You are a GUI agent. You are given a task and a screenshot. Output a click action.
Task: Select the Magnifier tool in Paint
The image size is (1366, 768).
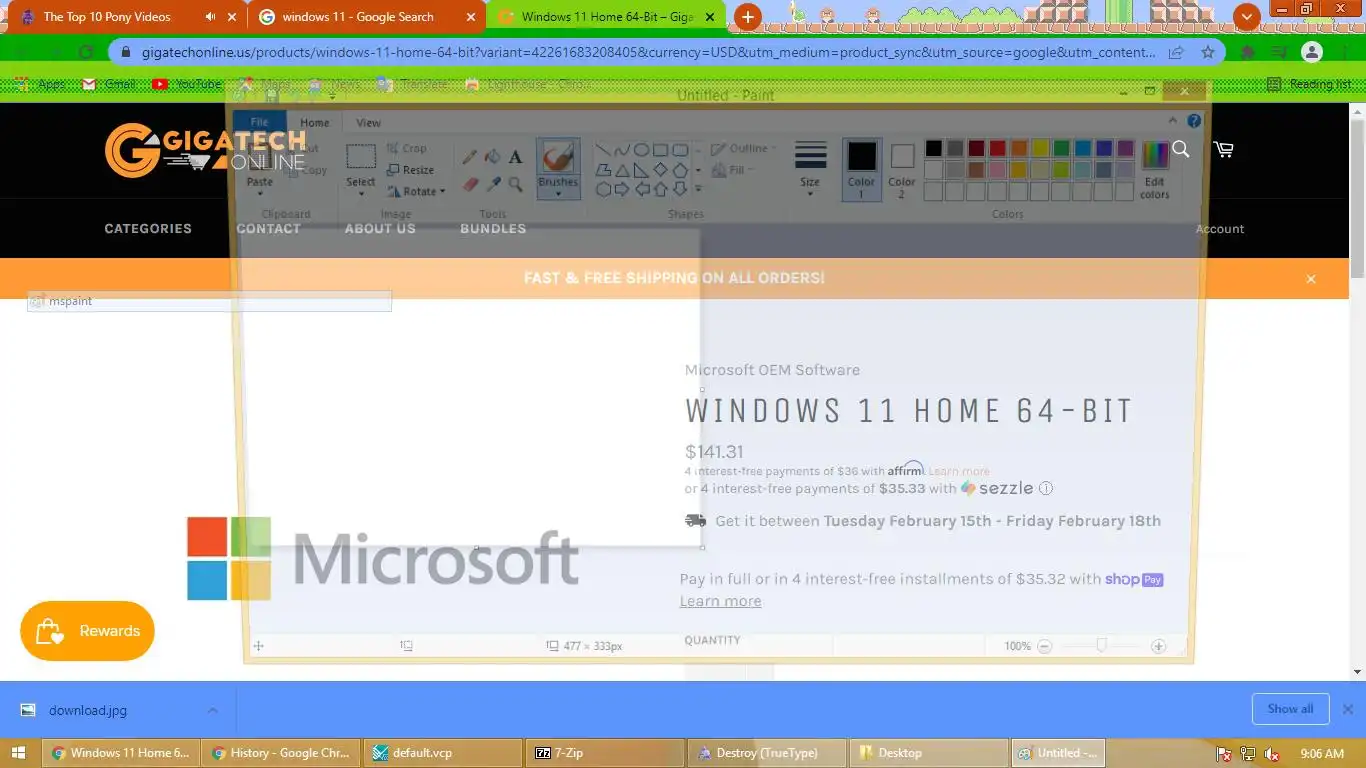click(x=515, y=184)
